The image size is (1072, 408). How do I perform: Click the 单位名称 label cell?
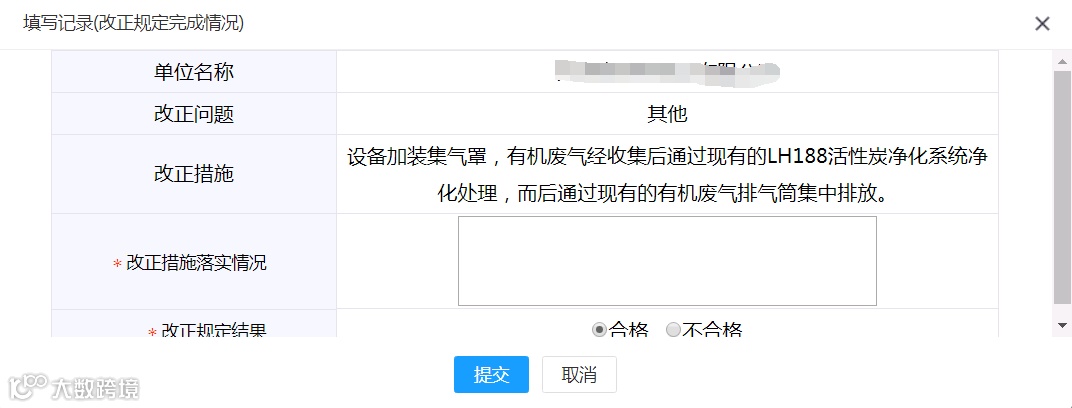[x=194, y=71]
